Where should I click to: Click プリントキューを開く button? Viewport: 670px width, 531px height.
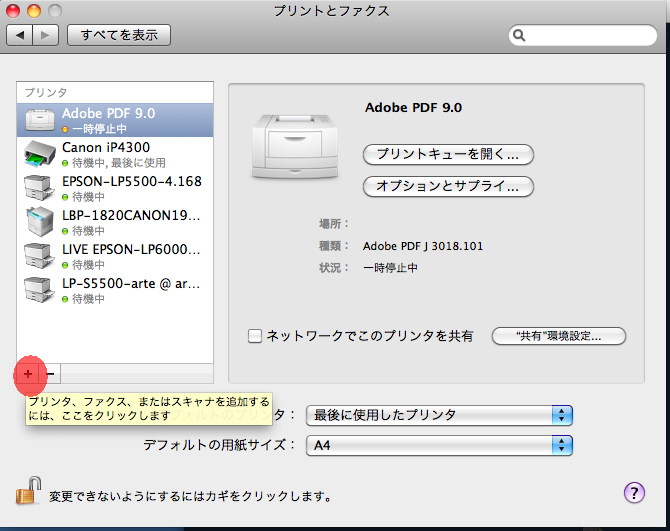pos(448,154)
